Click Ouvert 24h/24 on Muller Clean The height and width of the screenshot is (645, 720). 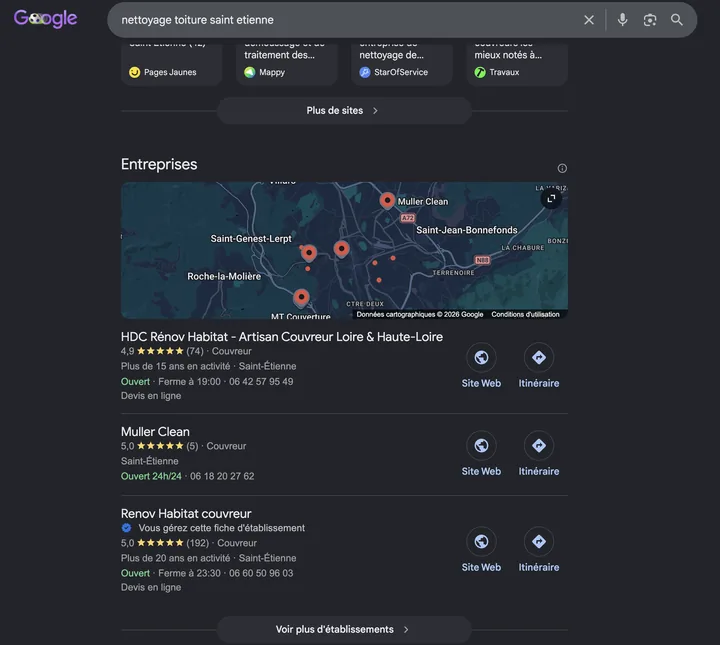[151, 476]
